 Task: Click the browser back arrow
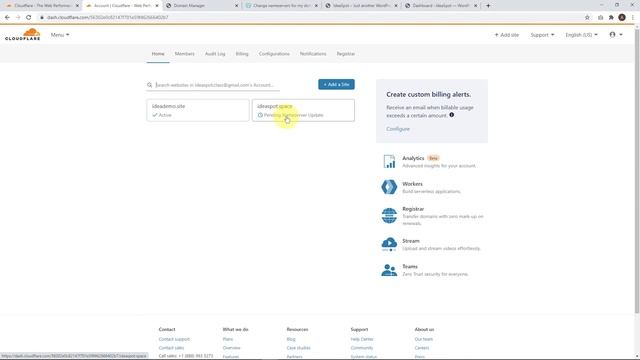point(7,18)
